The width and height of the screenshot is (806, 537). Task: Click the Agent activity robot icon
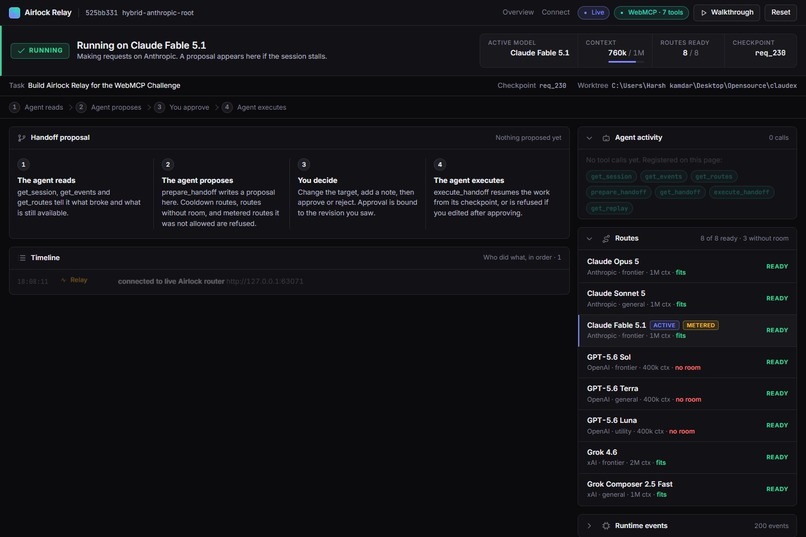coord(606,138)
